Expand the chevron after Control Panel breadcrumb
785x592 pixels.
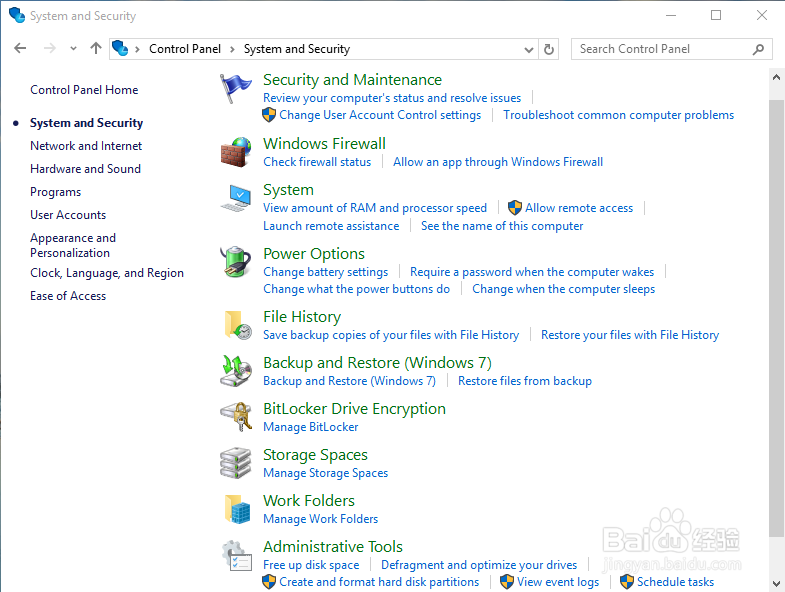pyautogui.click(x=232, y=49)
